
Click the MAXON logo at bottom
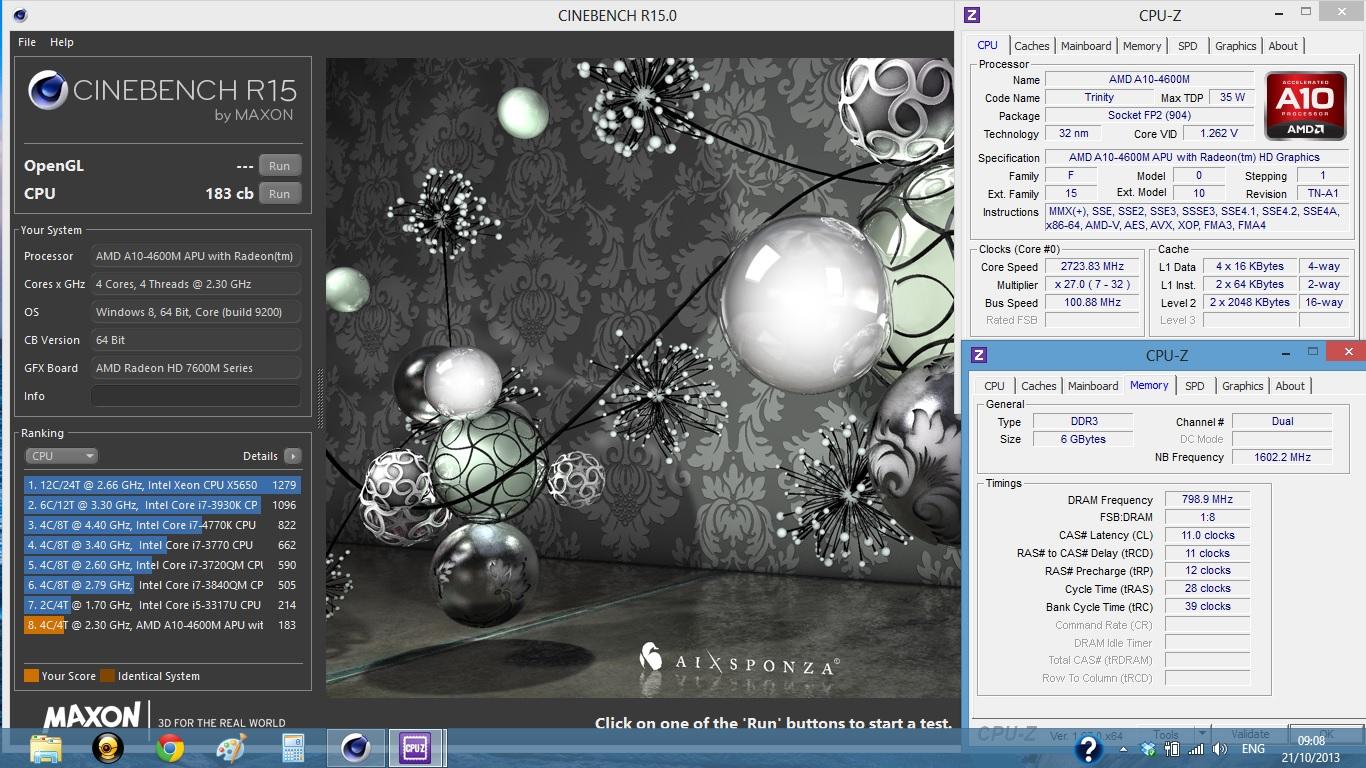coord(92,716)
